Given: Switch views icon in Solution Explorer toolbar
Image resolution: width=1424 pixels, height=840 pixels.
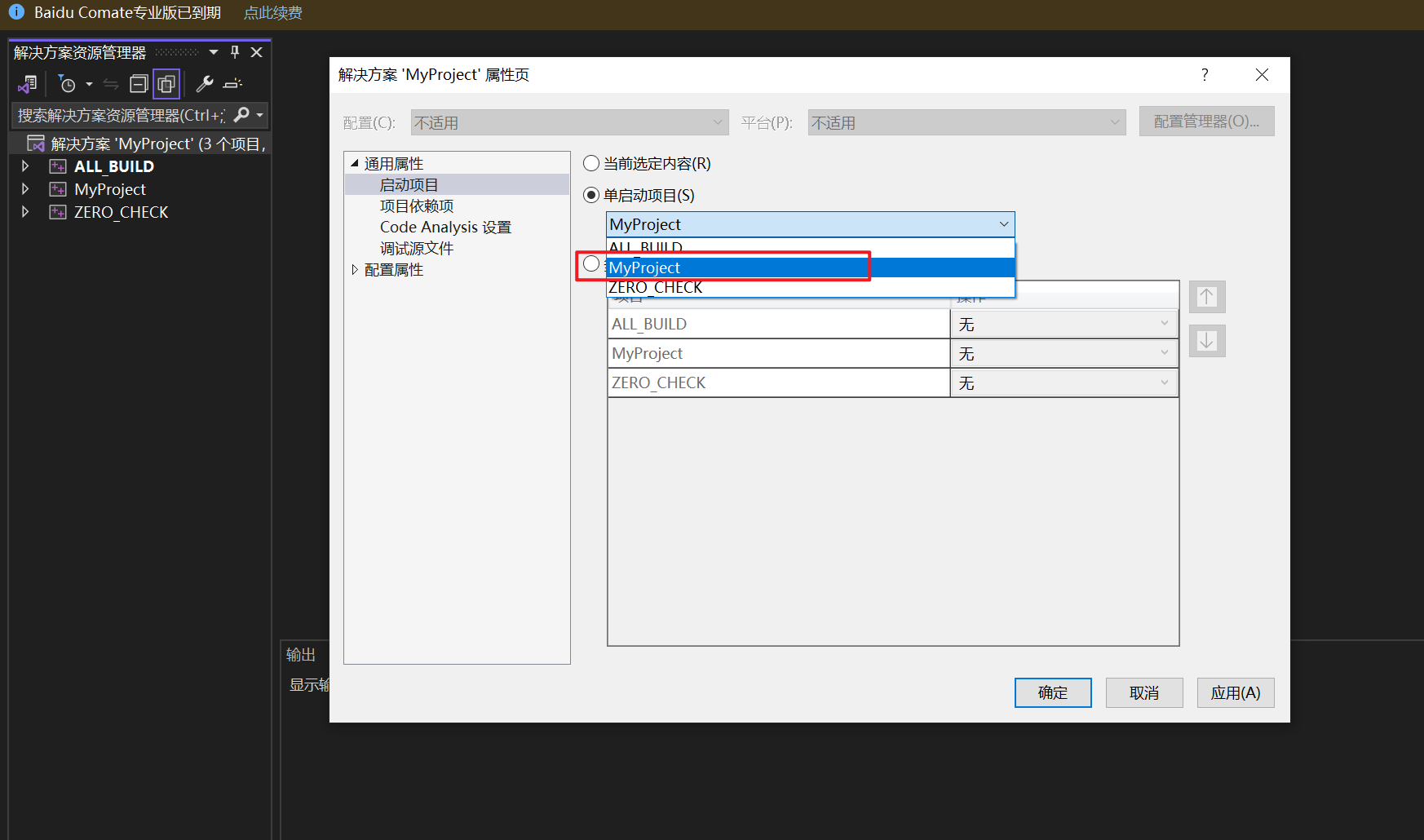Looking at the screenshot, I should click(x=27, y=84).
